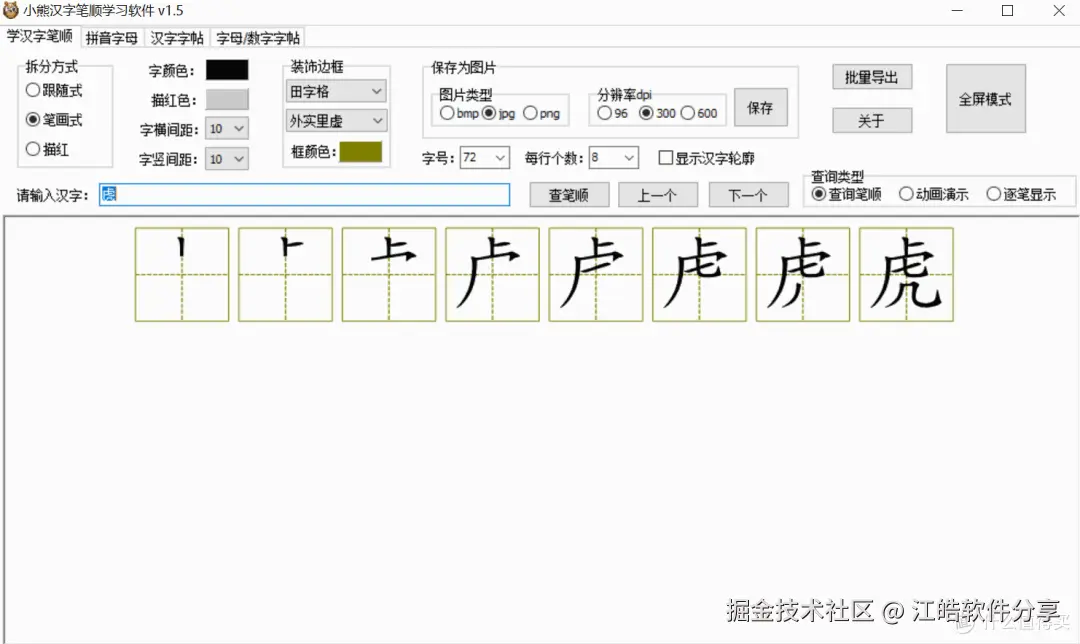Click the 批量导出 batch export button

coord(871,76)
